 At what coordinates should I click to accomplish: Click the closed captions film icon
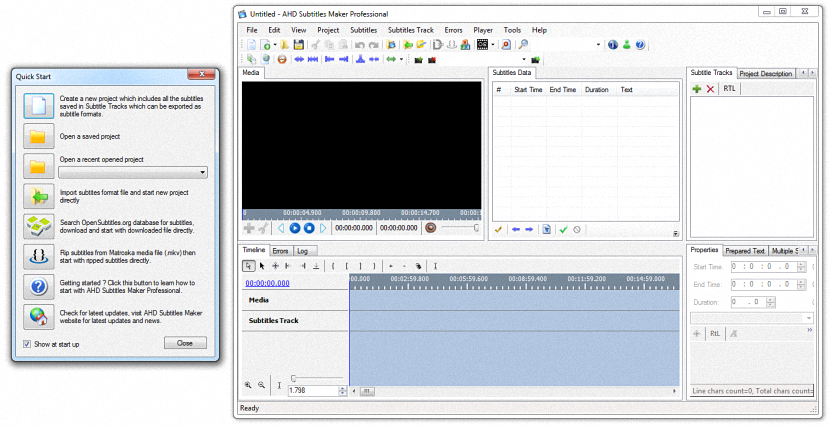482,45
